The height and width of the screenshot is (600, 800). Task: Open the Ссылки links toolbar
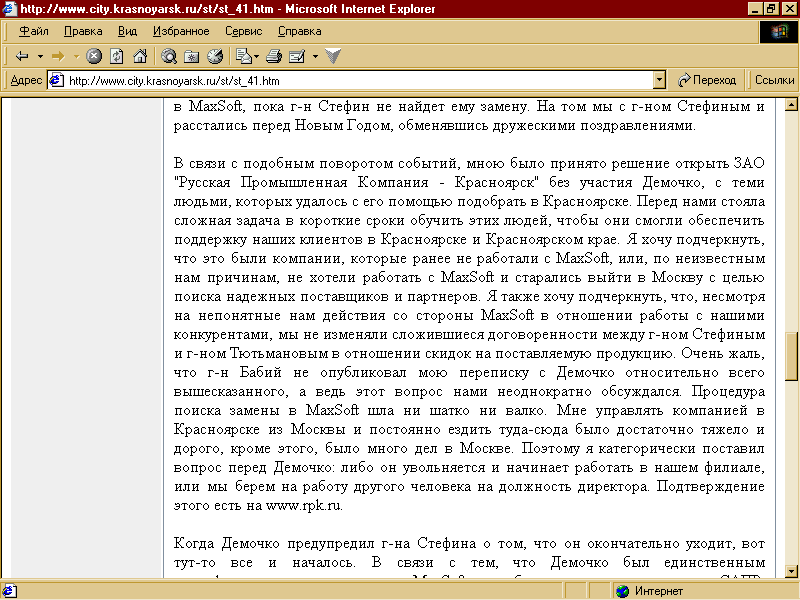pyautogui.click(x=774, y=80)
